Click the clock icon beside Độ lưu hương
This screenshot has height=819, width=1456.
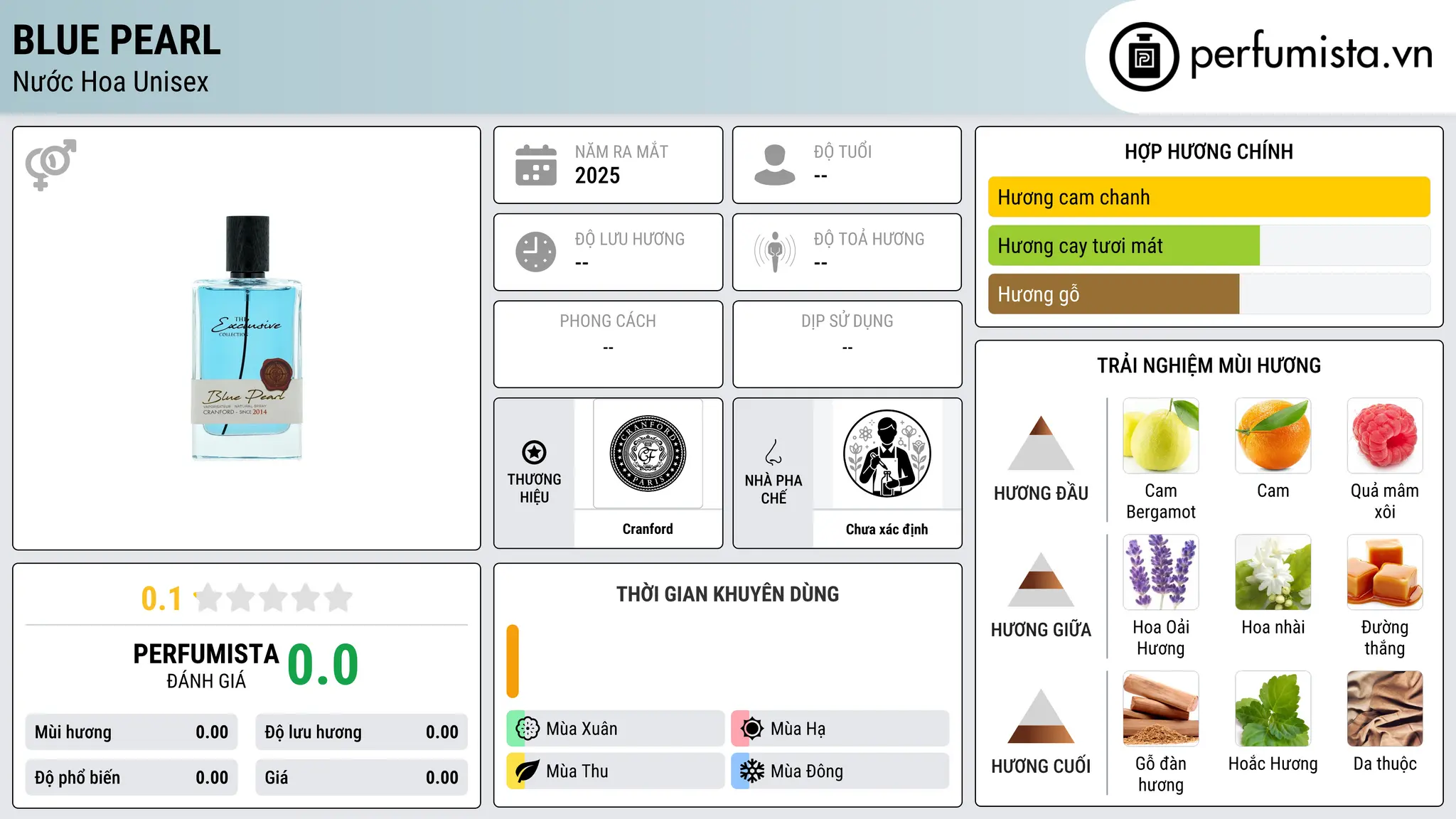(536, 252)
